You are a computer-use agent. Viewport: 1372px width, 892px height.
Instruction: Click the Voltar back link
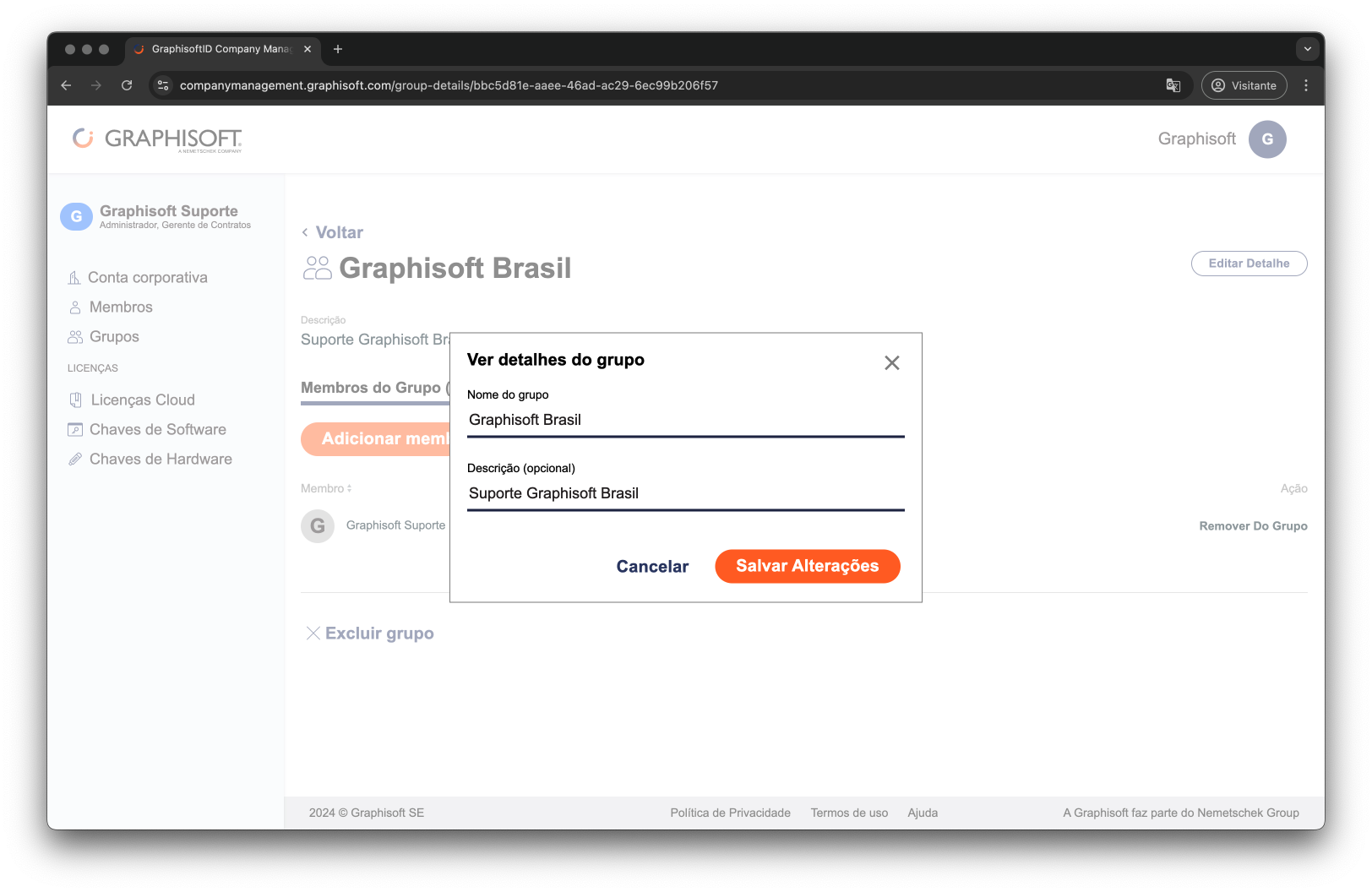coord(339,232)
